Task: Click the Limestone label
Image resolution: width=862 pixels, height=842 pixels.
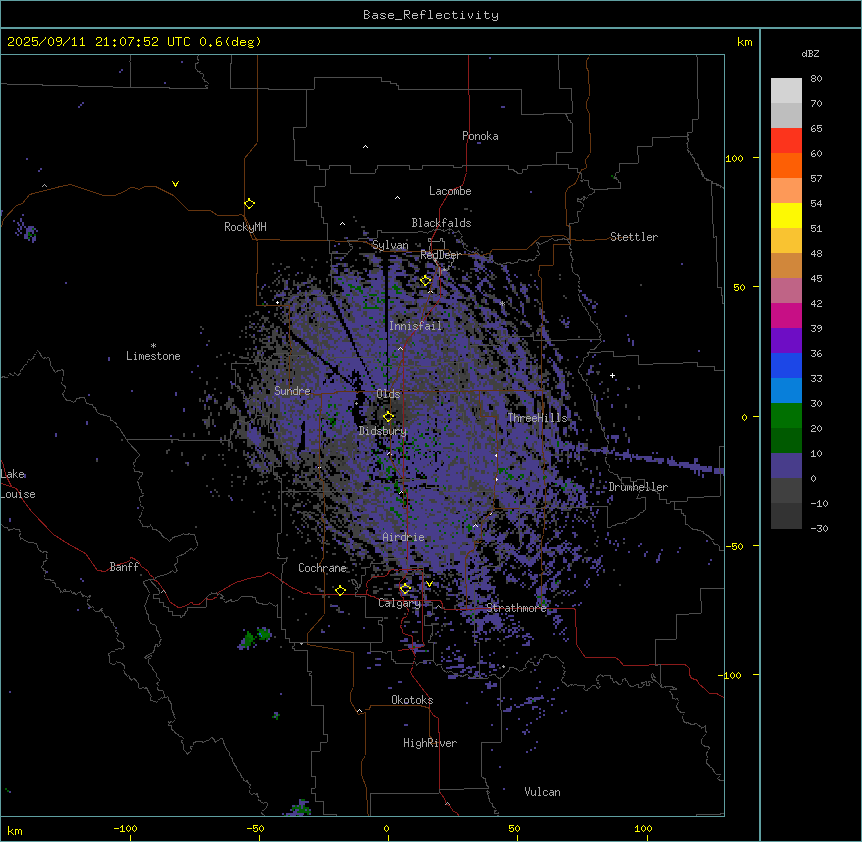Action: [153, 356]
